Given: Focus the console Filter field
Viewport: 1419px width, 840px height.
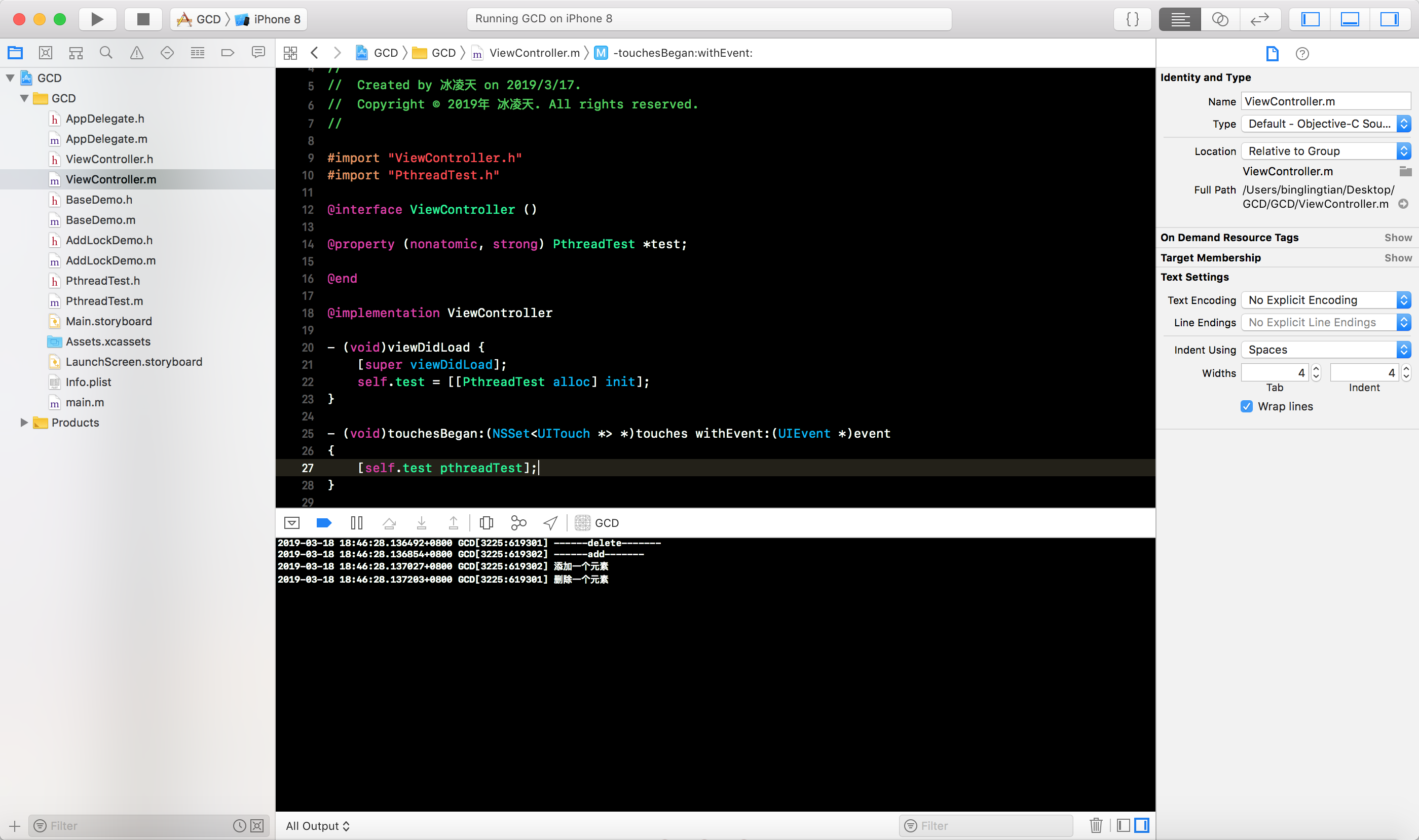Looking at the screenshot, I should point(986,826).
